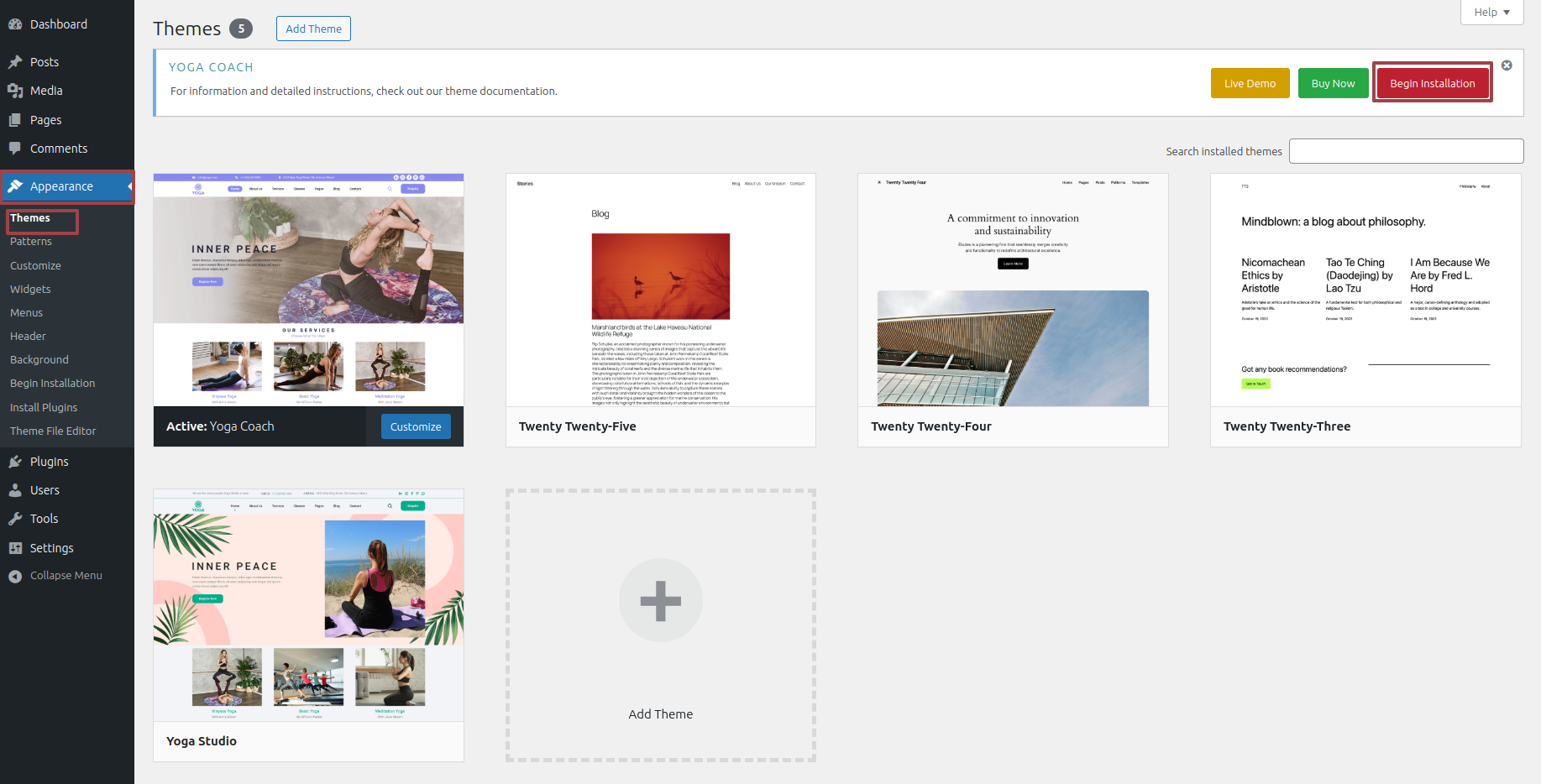The width and height of the screenshot is (1541, 784).
Task: Focus the Search installed themes field
Action: coord(1406,151)
